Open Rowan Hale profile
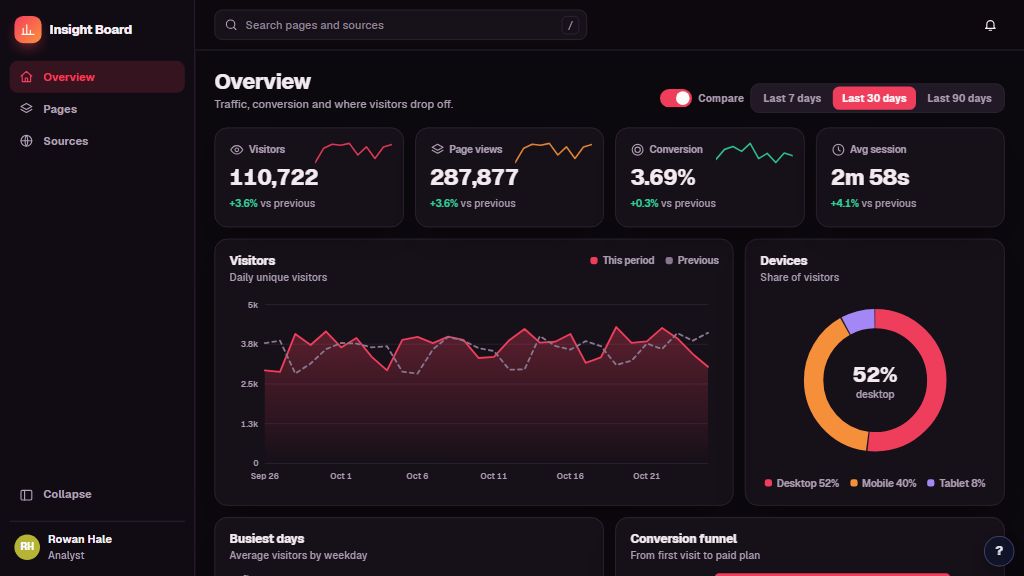This screenshot has width=1024, height=576. (97, 547)
